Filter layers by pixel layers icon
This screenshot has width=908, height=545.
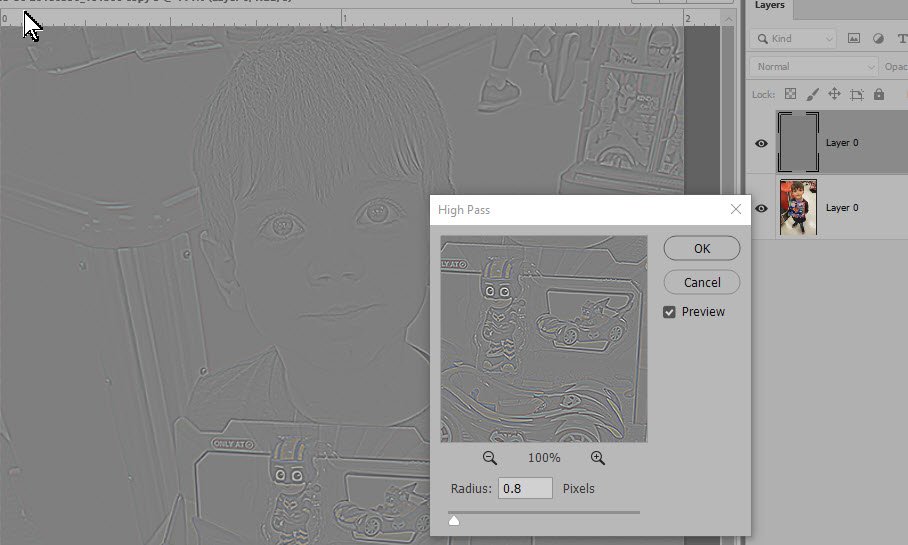coord(854,38)
